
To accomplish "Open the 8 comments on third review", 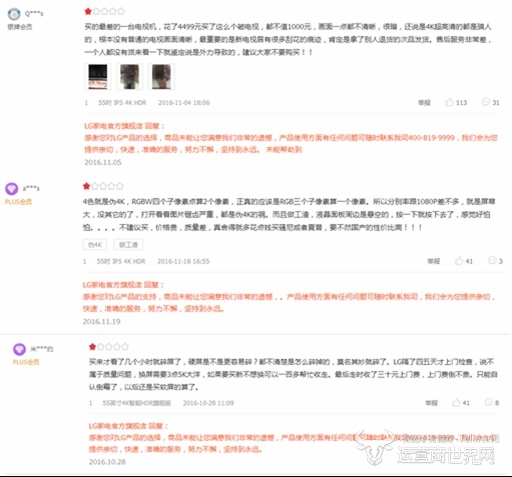I will tap(492, 402).
